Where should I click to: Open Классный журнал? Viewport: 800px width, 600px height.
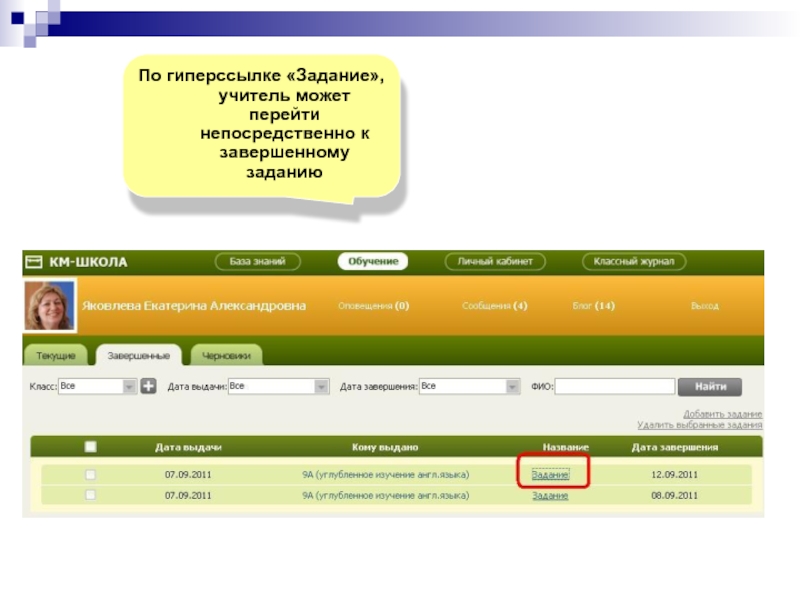coord(634,261)
